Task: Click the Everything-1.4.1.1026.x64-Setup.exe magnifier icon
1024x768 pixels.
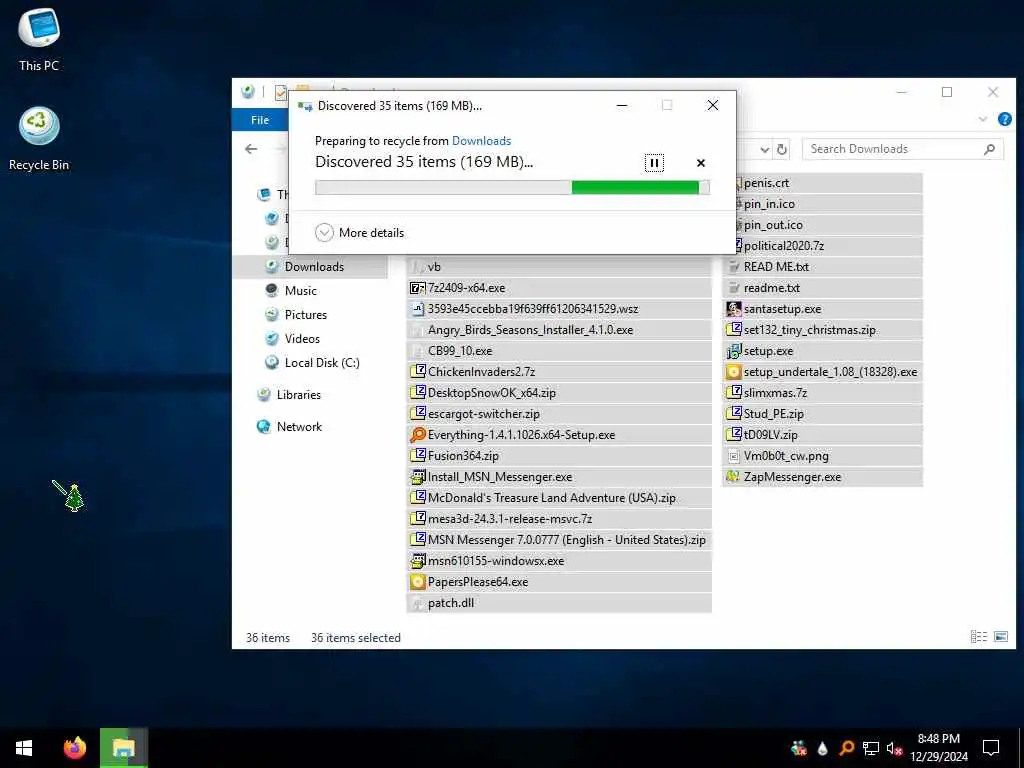Action: click(x=417, y=434)
